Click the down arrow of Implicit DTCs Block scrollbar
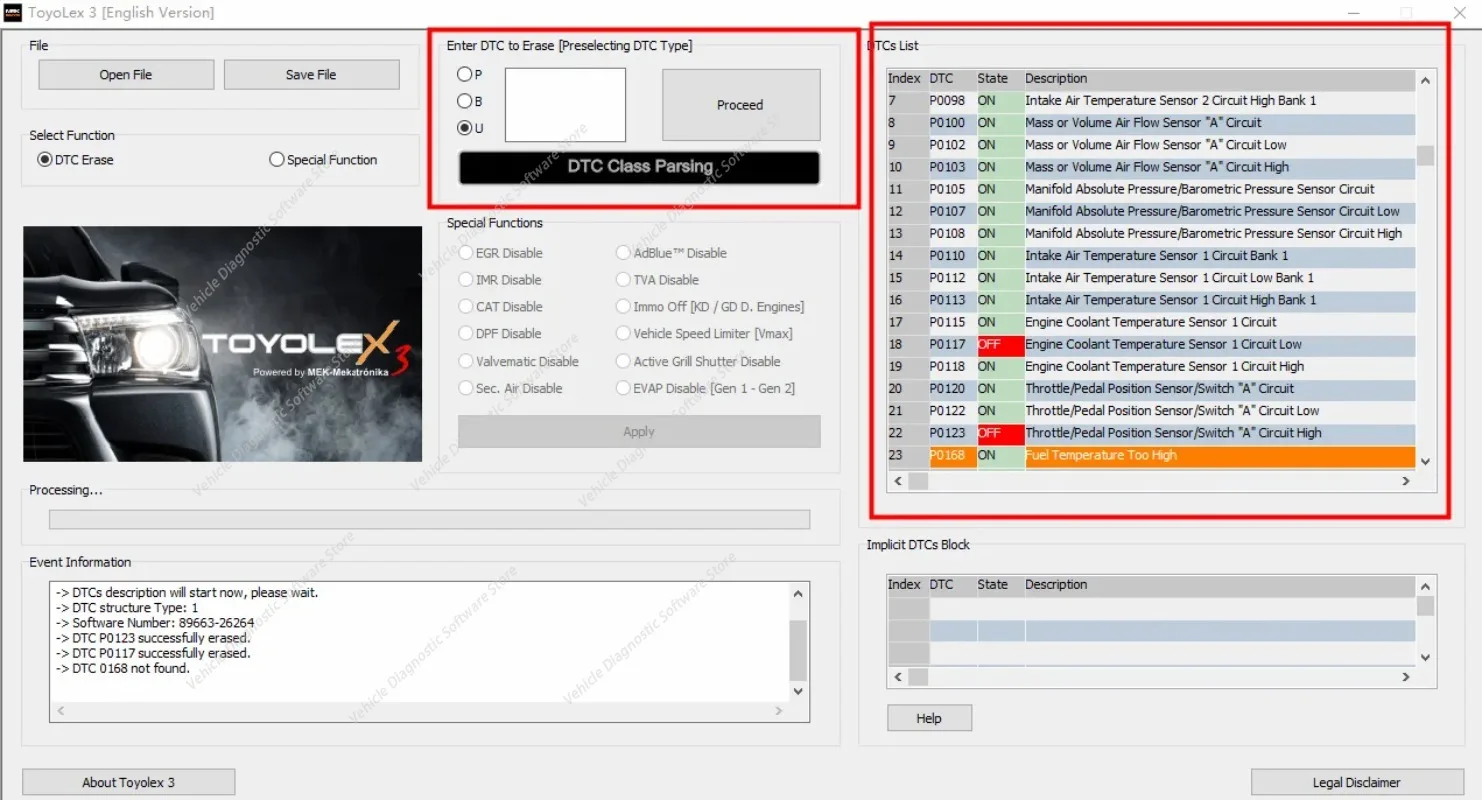1482x800 pixels. [1425, 657]
